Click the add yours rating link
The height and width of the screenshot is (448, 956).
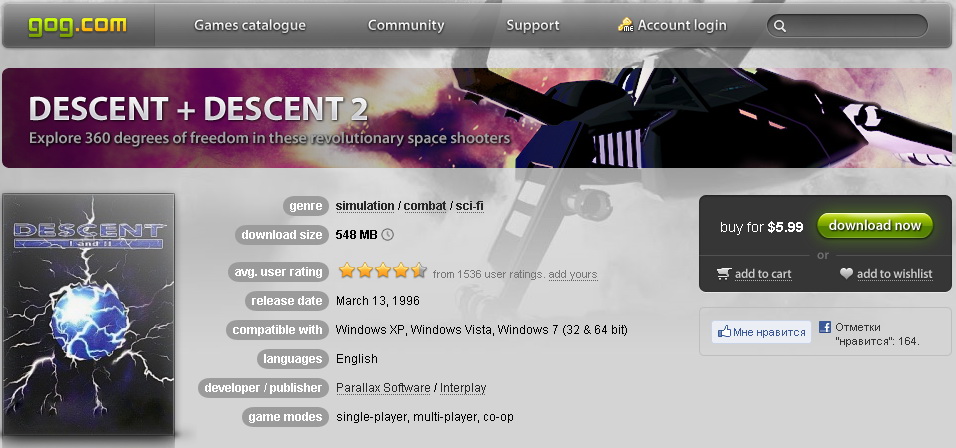tap(573, 274)
